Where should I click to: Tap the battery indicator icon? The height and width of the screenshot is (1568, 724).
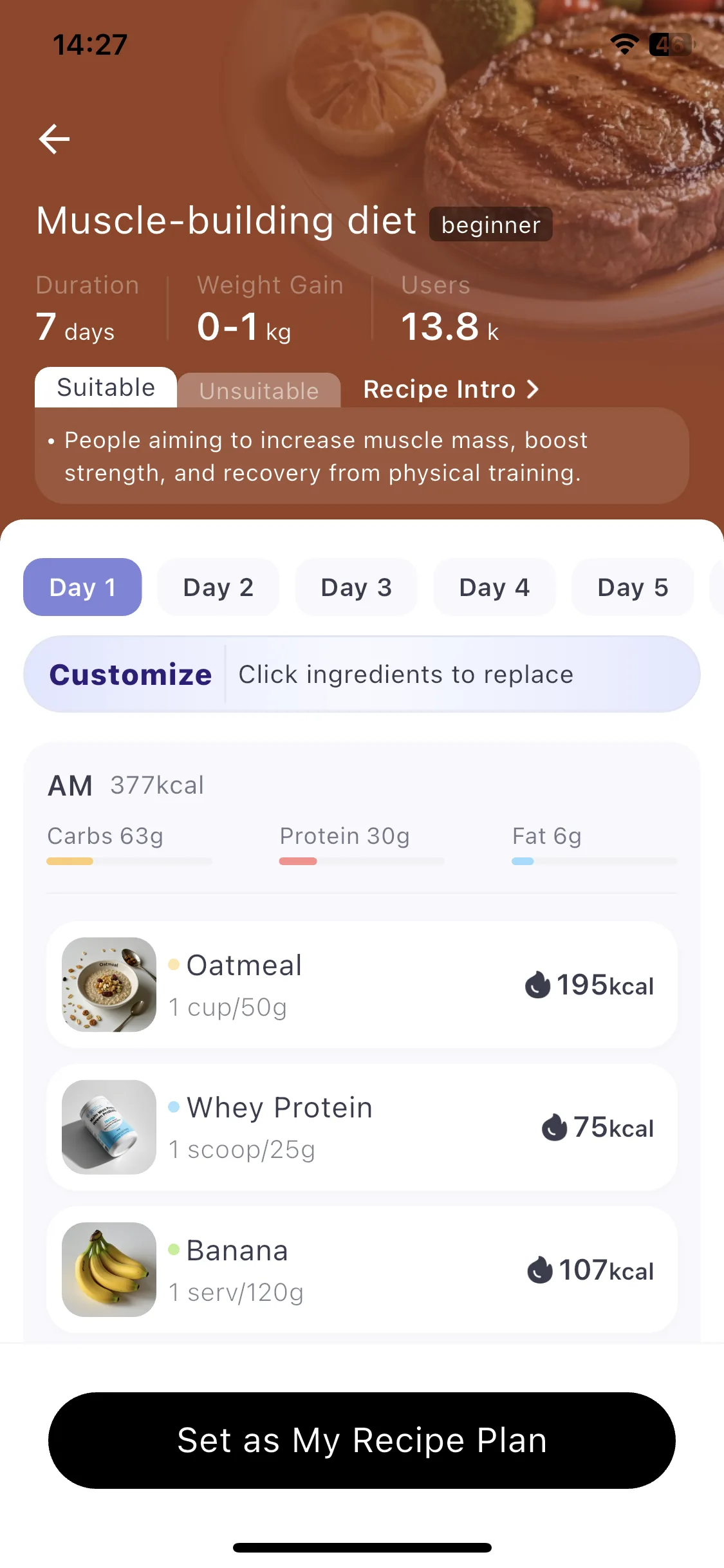coord(671,44)
